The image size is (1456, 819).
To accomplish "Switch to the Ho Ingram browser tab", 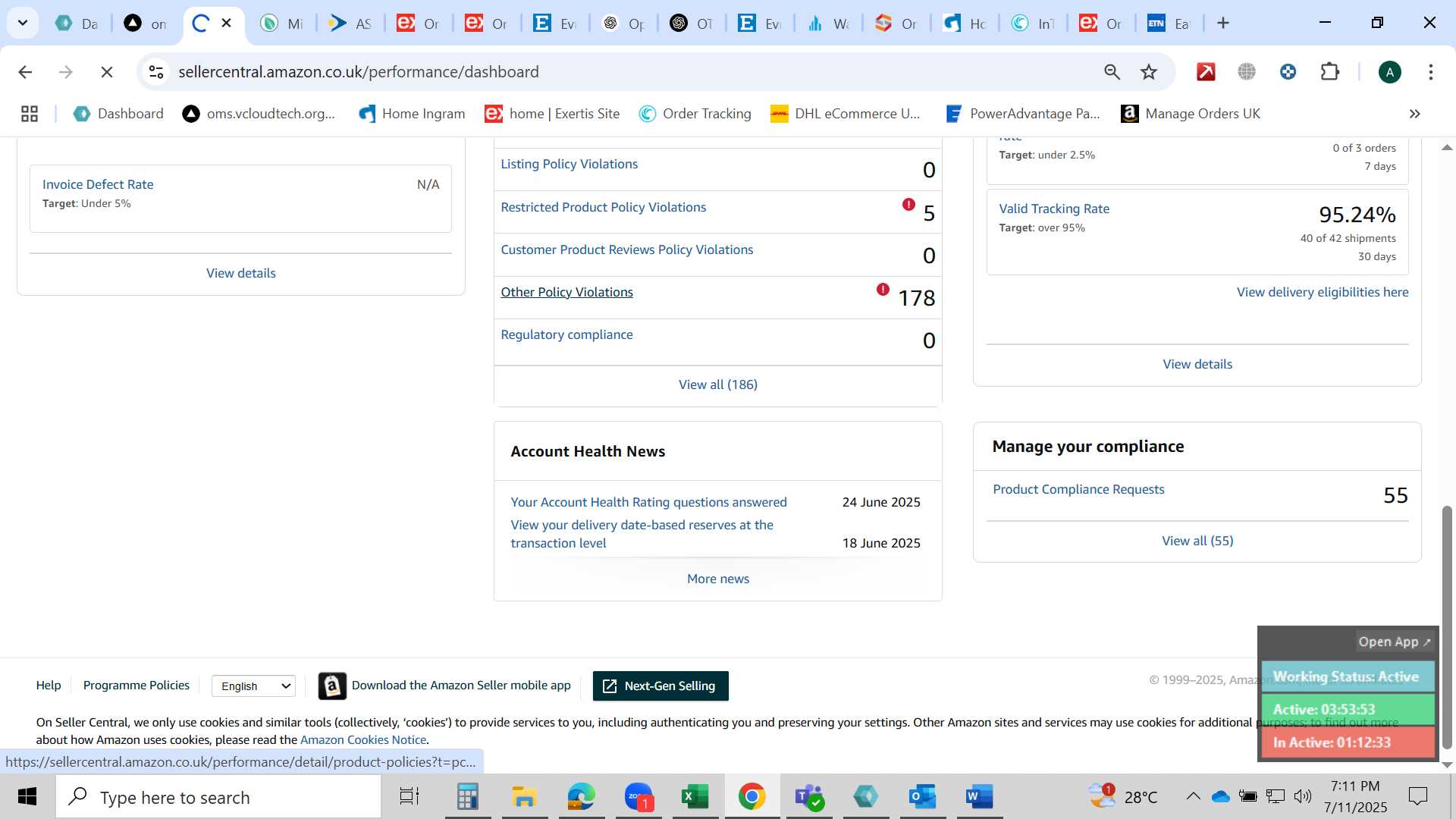I will coord(964,24).
